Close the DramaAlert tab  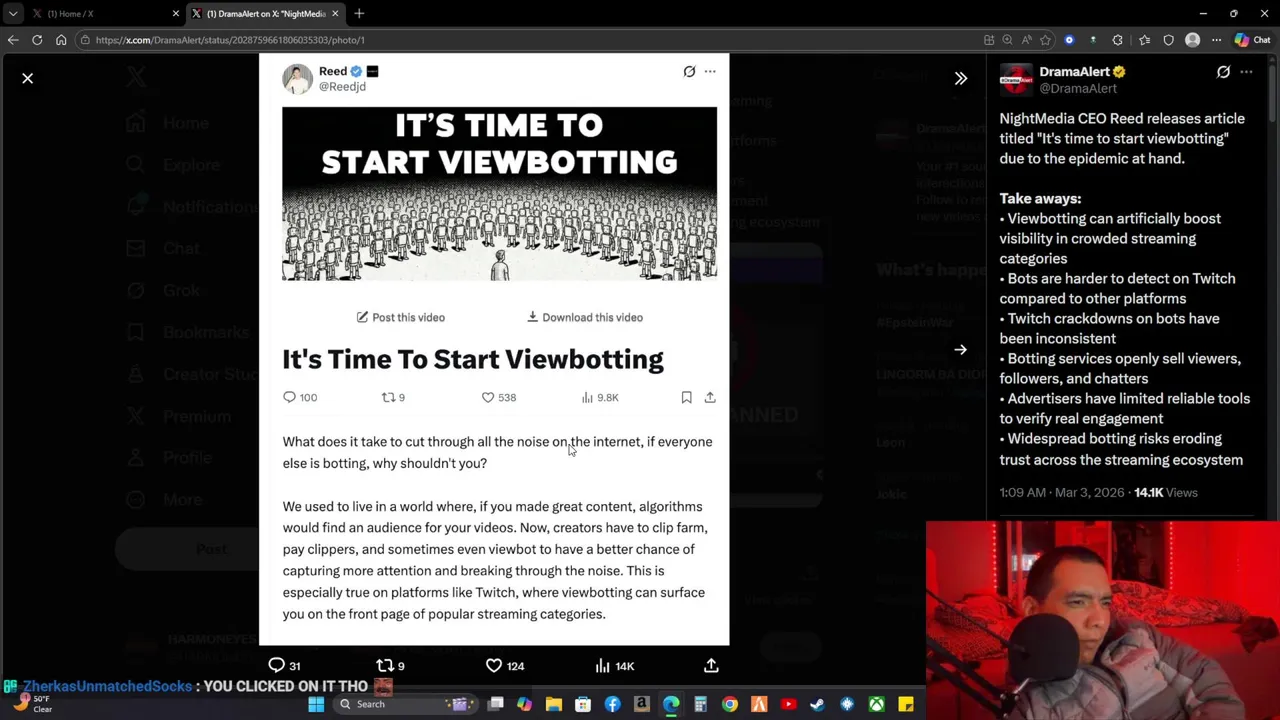pos(335,14)
